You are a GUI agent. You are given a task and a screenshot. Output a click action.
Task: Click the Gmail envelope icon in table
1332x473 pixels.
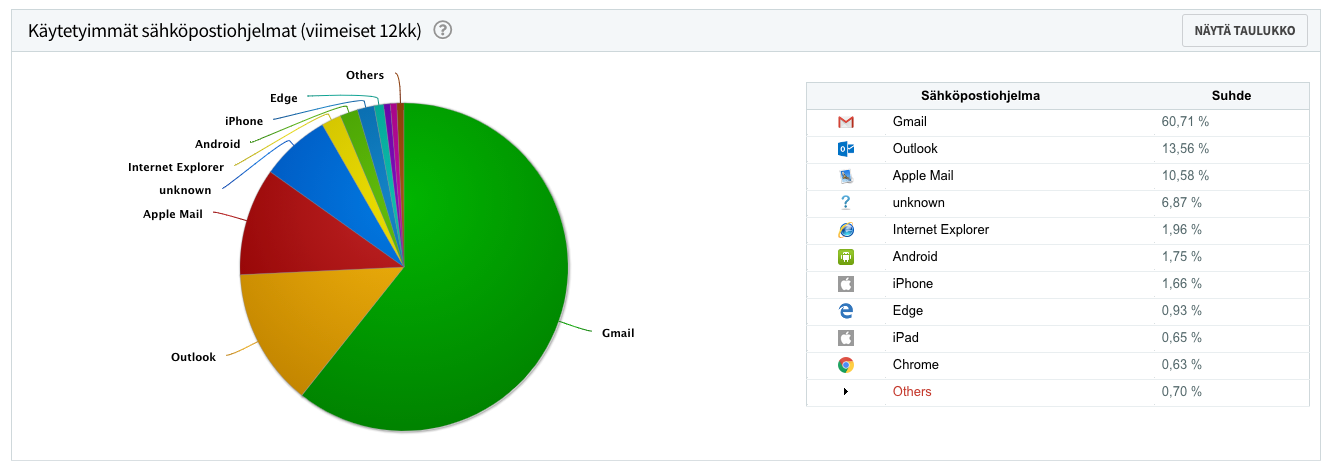click(846, 122)
